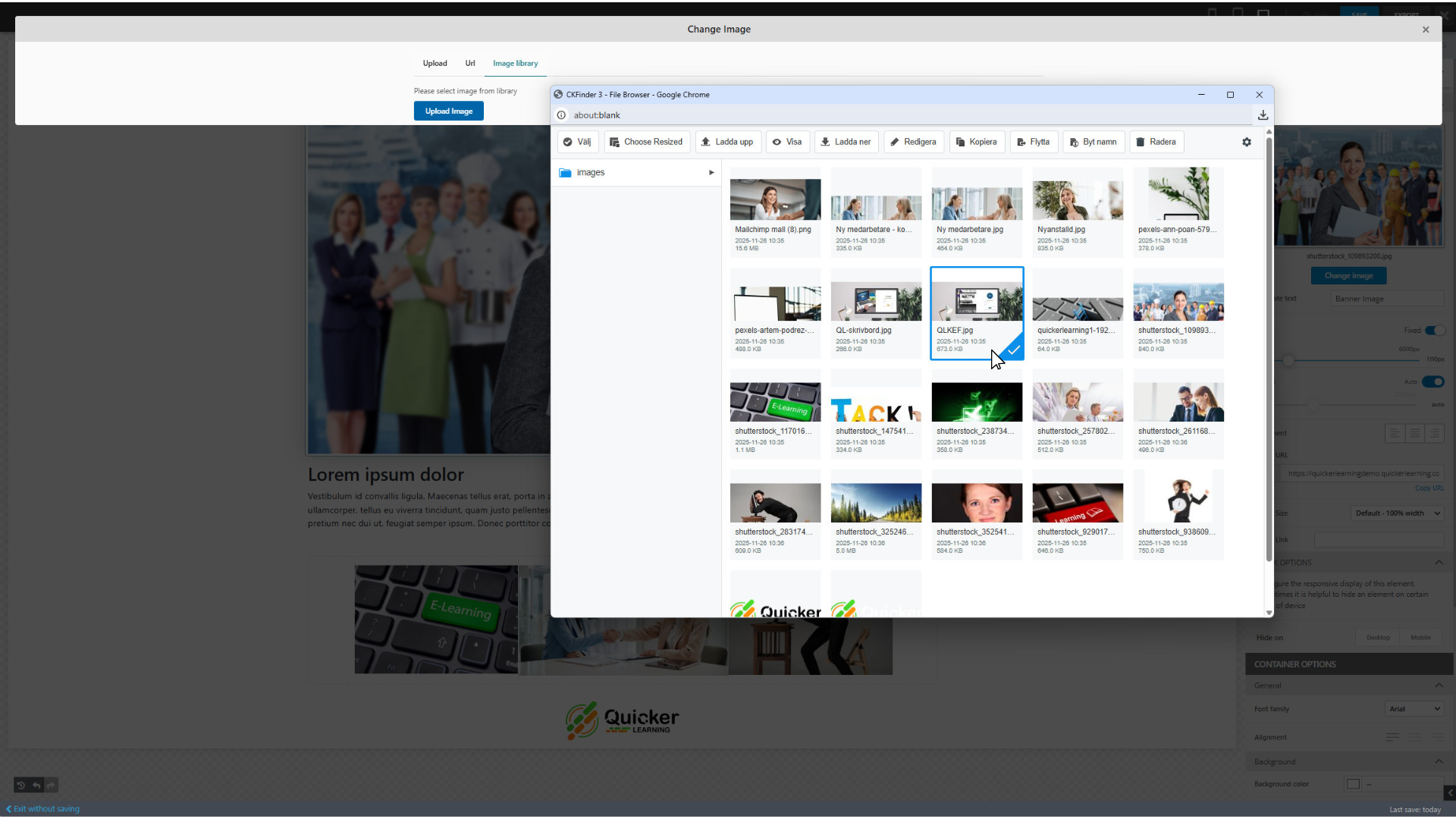Image resolution: width=1456 pixels, height=819 pixels.
Task: Toggle the Auto height switch
Action: click(1432, 382)
